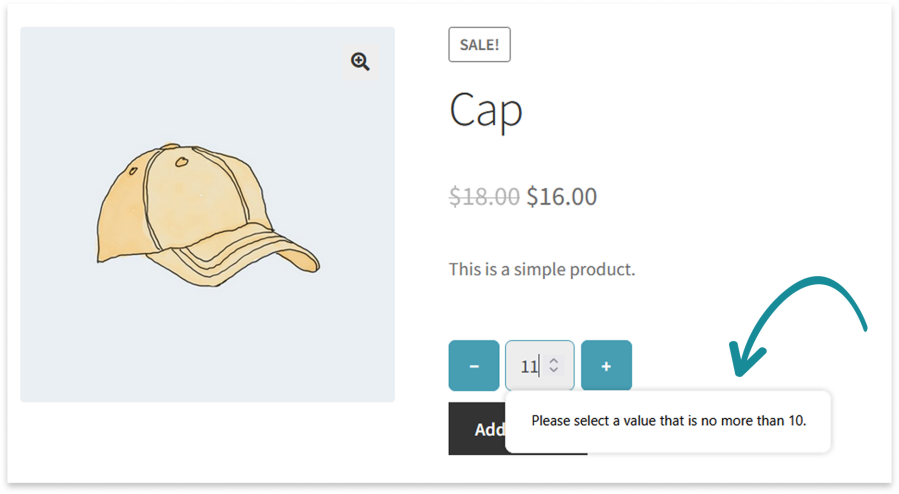The width and height of the screenshot is (899, 494).
Task: Click the Cap product title
Action: tap(486, 110)
